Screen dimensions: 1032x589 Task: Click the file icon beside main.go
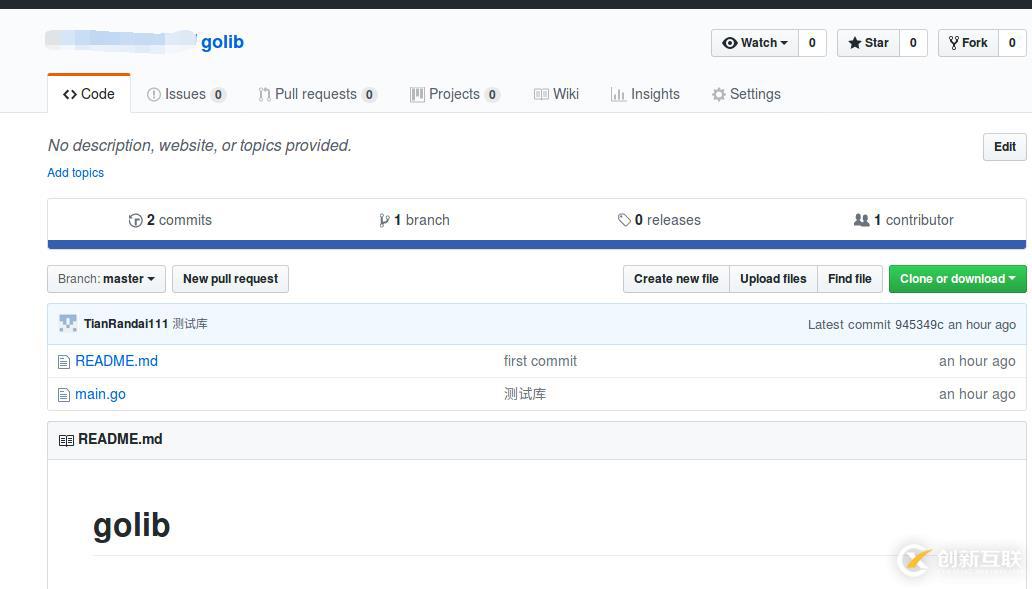click(64, 395)
